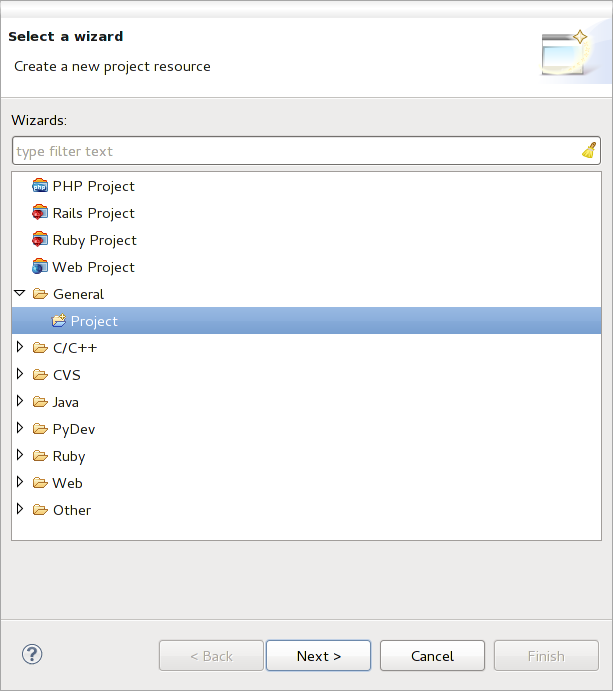613x691 pixels.
Task: Select the Web folder label
Action: coord(68,483)
